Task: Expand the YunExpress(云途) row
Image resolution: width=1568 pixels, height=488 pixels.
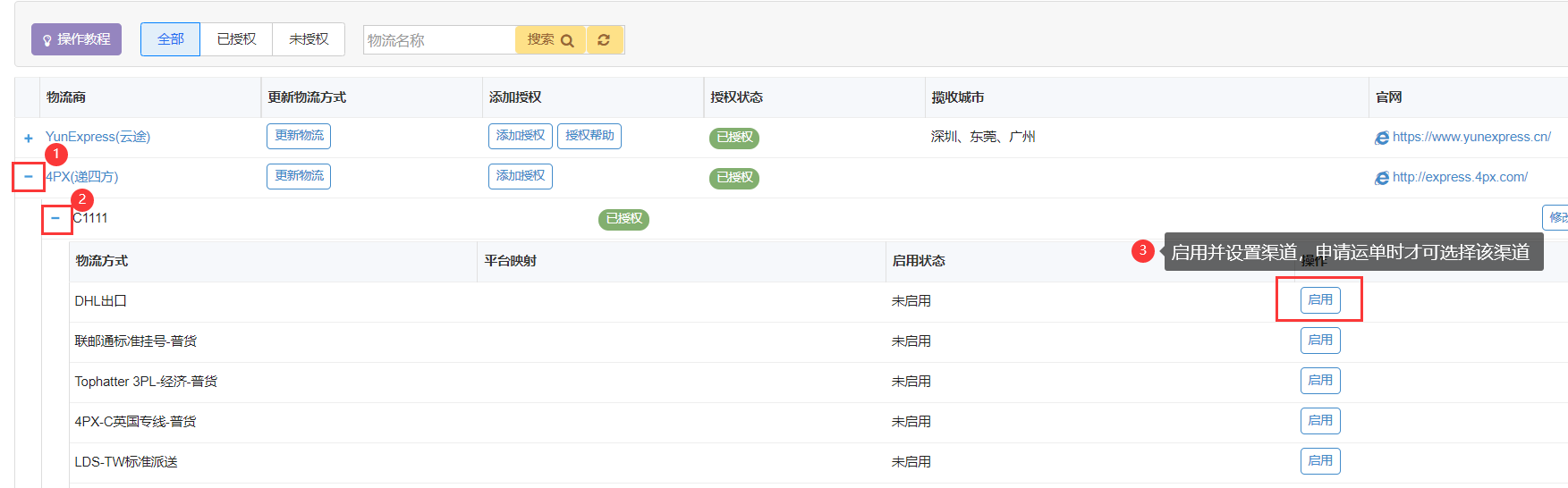Action: tap(29, 138)
